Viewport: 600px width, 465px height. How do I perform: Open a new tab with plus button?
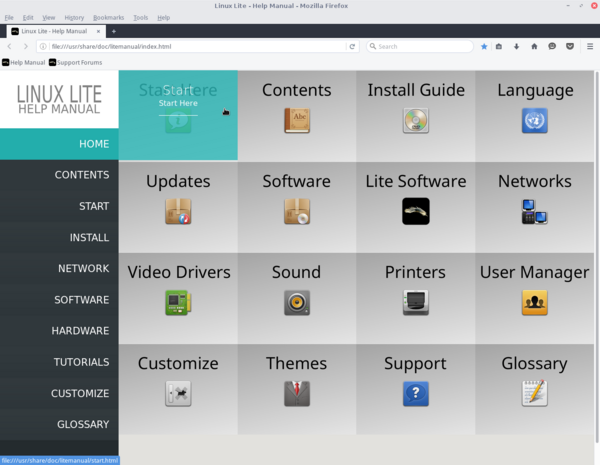pyautogui.click(x=114, y=31)
